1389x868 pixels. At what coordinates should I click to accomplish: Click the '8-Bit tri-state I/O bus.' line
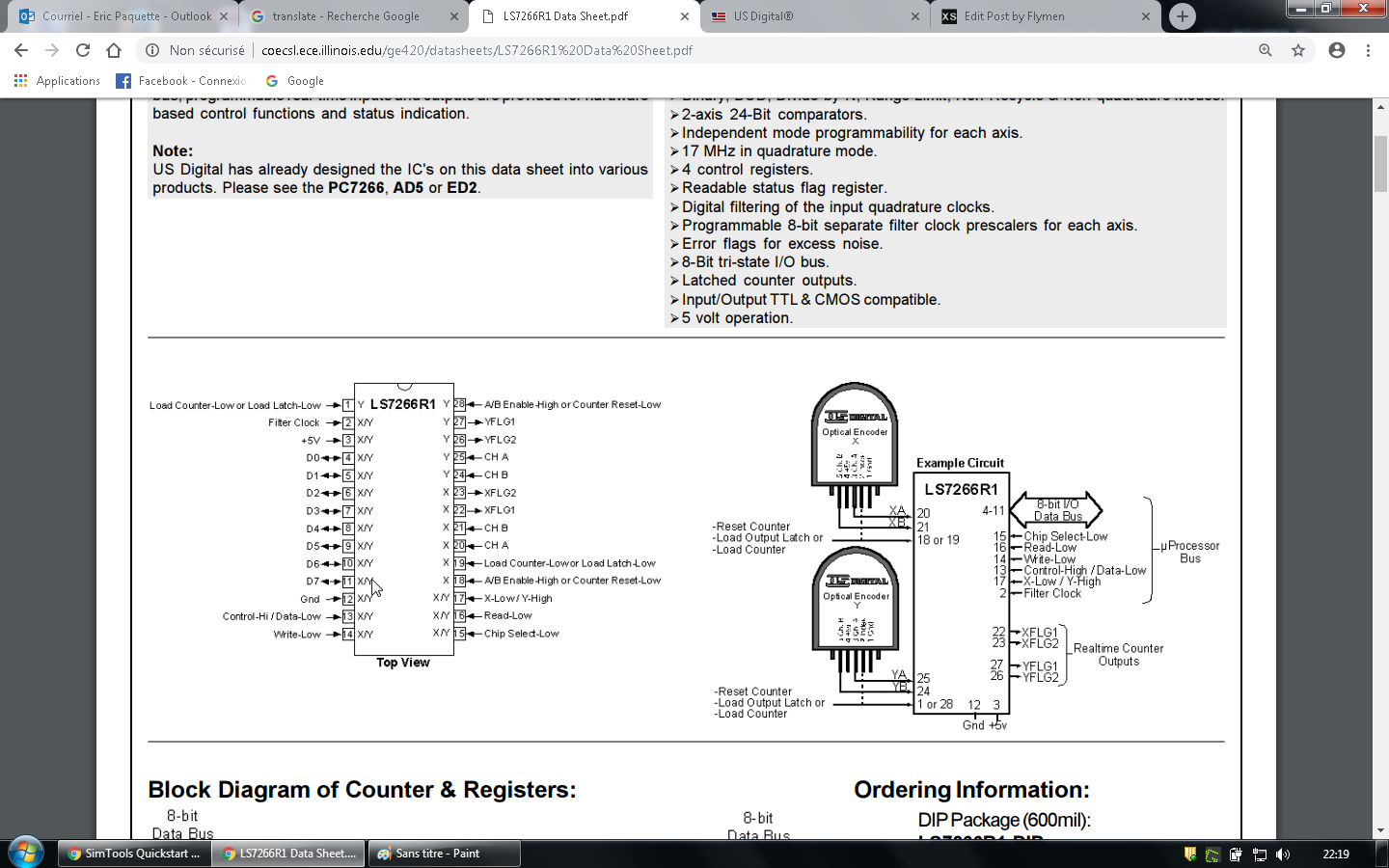pyautogui.click(x=755, y=262)
